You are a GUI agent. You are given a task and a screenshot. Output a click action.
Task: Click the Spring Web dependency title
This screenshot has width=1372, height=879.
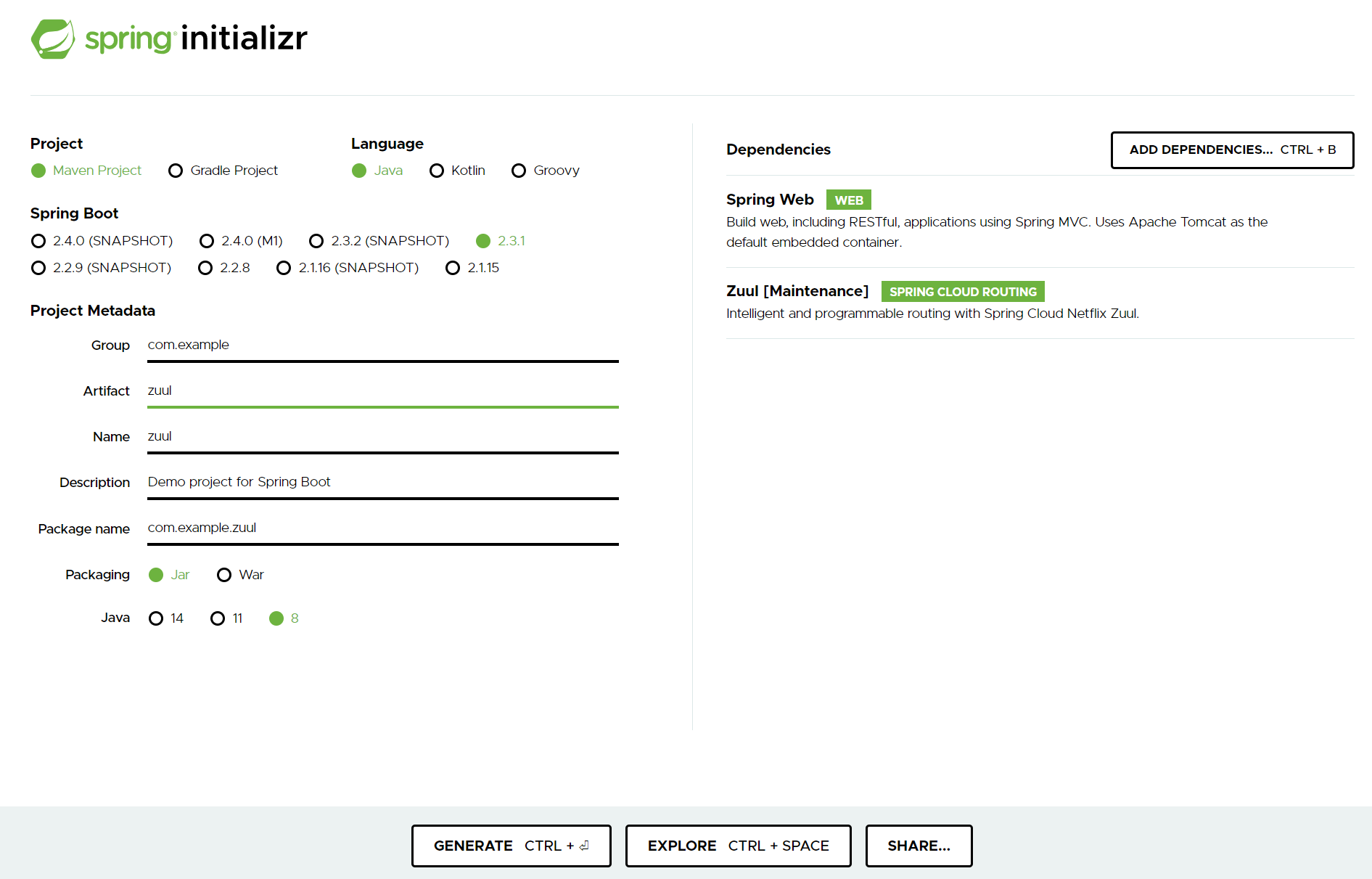coord(770,200)
